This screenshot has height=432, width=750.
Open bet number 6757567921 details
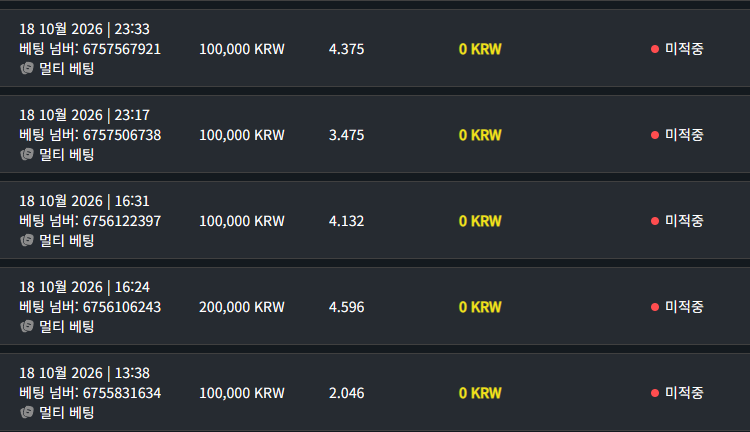click(x=90, y=49)
